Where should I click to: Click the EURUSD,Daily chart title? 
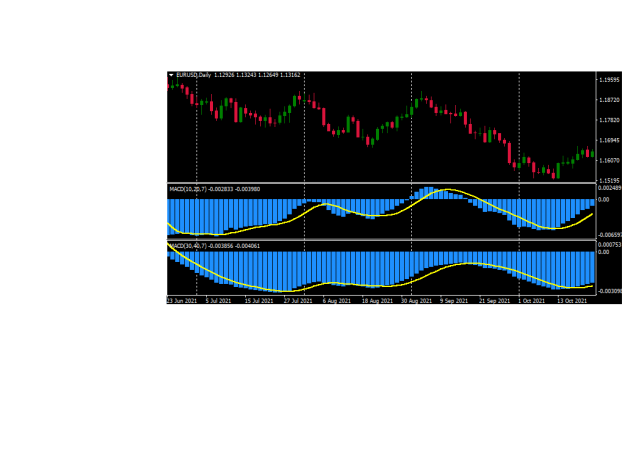[x=193, y=75]
